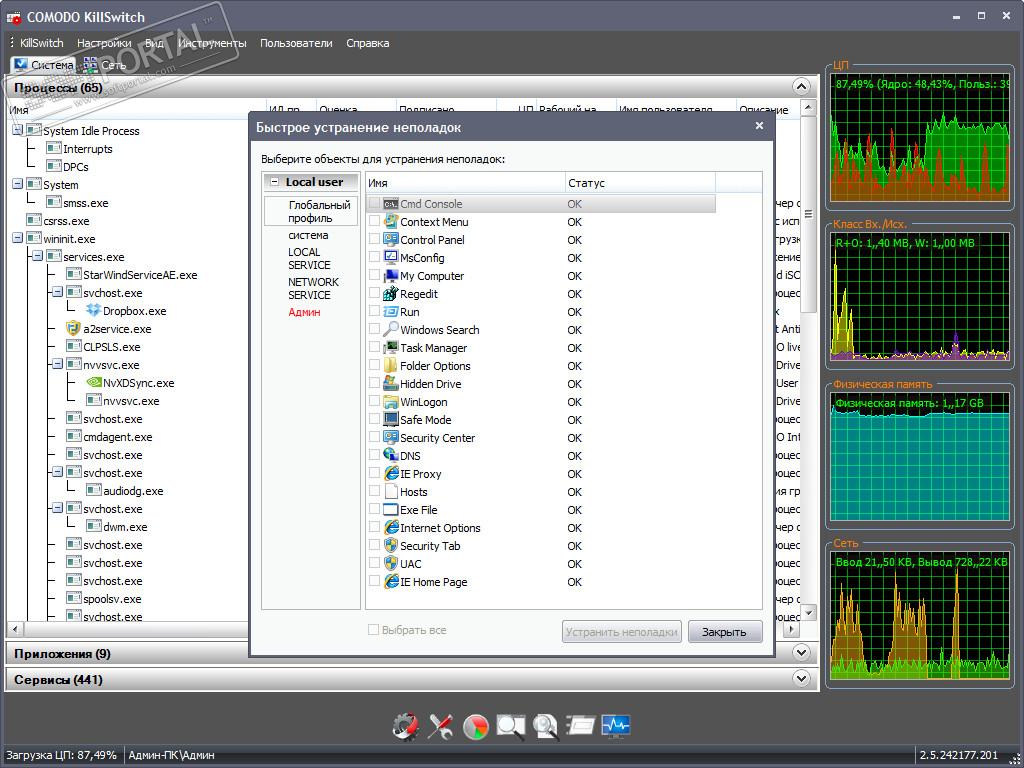Image resolution: width=1024 pixels, height=768 pixels.
Task: Click the pie chart icon in bottom toolbar
Action: 476,727
